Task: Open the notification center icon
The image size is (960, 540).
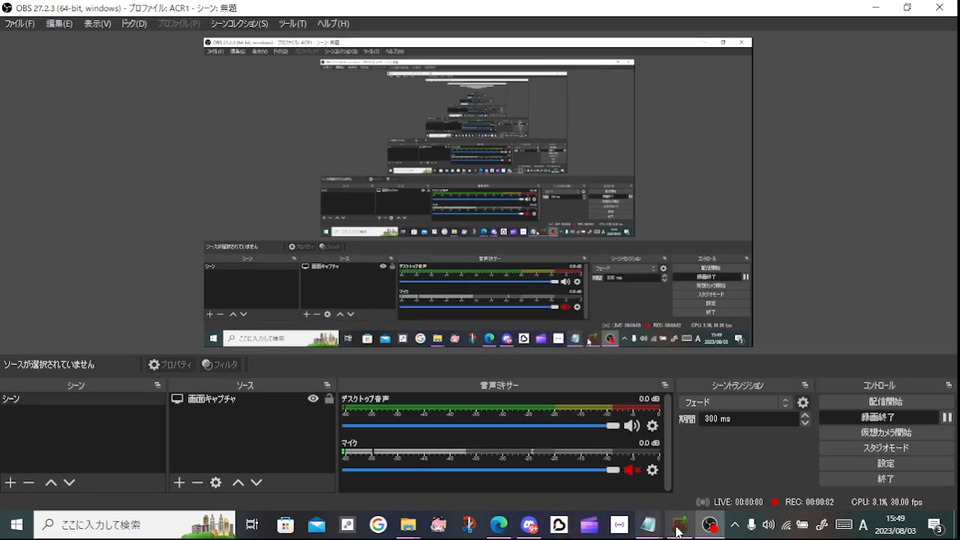Action: pyautogui.click(x=935, y=525)
